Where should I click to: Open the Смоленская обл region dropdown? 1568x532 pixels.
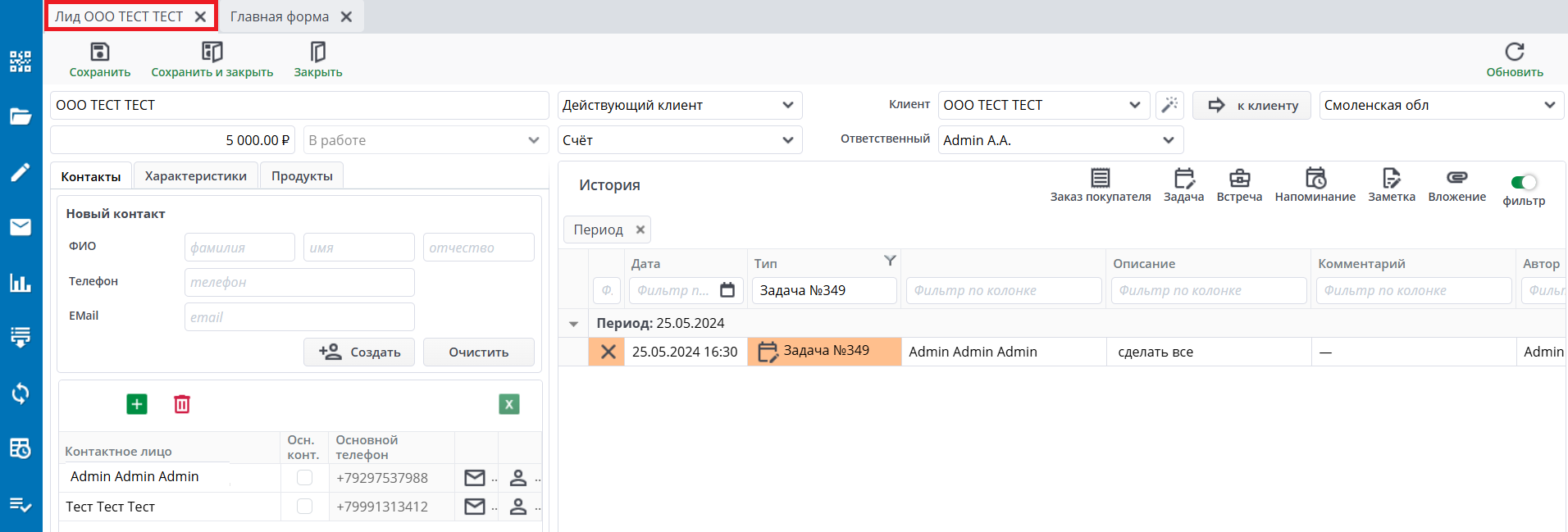(1549, 105)
